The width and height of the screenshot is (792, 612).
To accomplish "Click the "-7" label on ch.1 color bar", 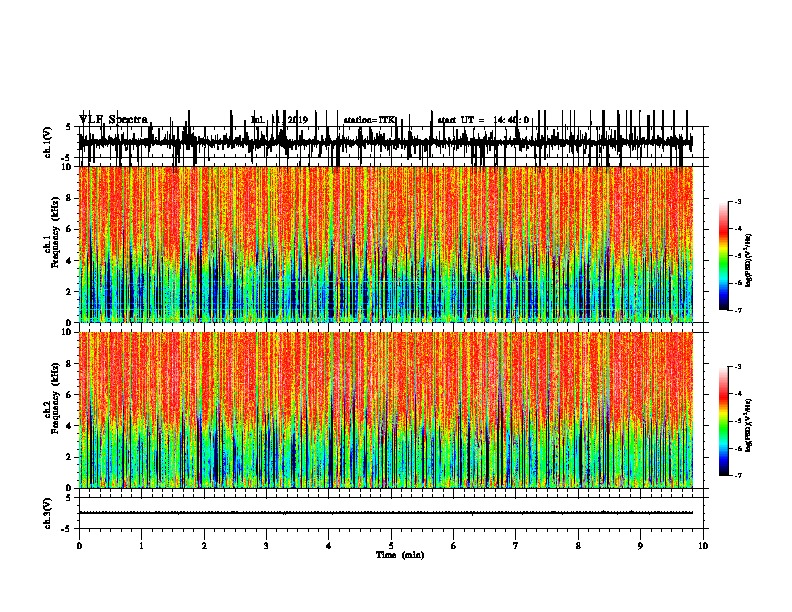I will tap(737, 310).
